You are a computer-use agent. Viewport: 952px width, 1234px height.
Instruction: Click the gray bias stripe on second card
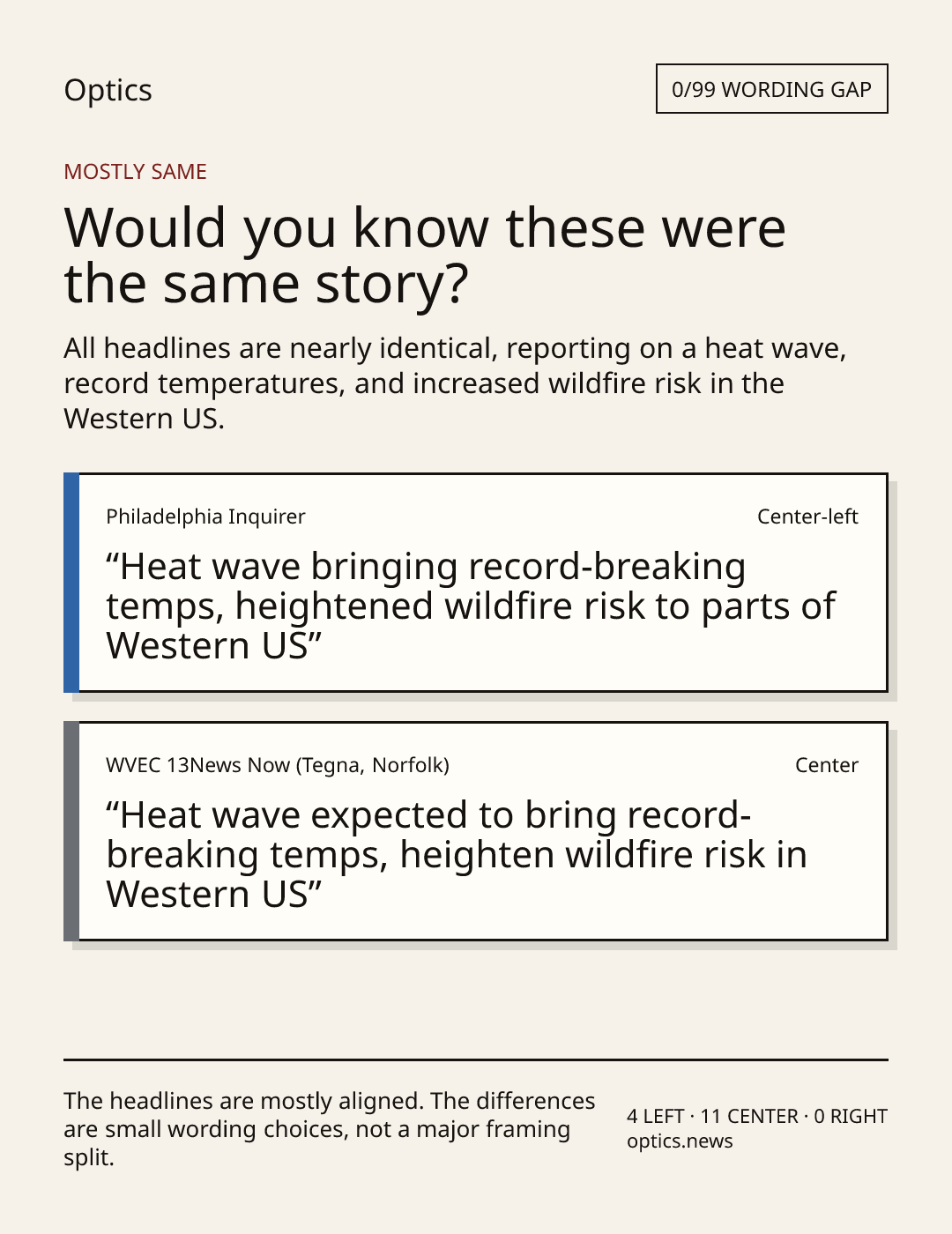71,831
